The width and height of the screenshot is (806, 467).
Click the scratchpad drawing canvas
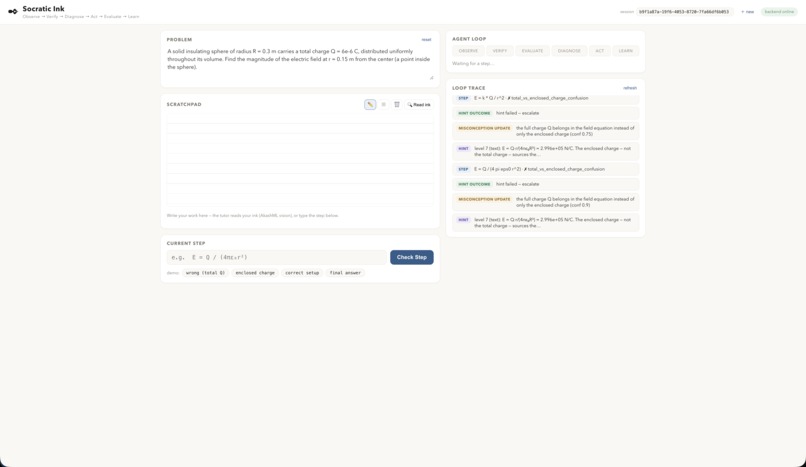300,160
